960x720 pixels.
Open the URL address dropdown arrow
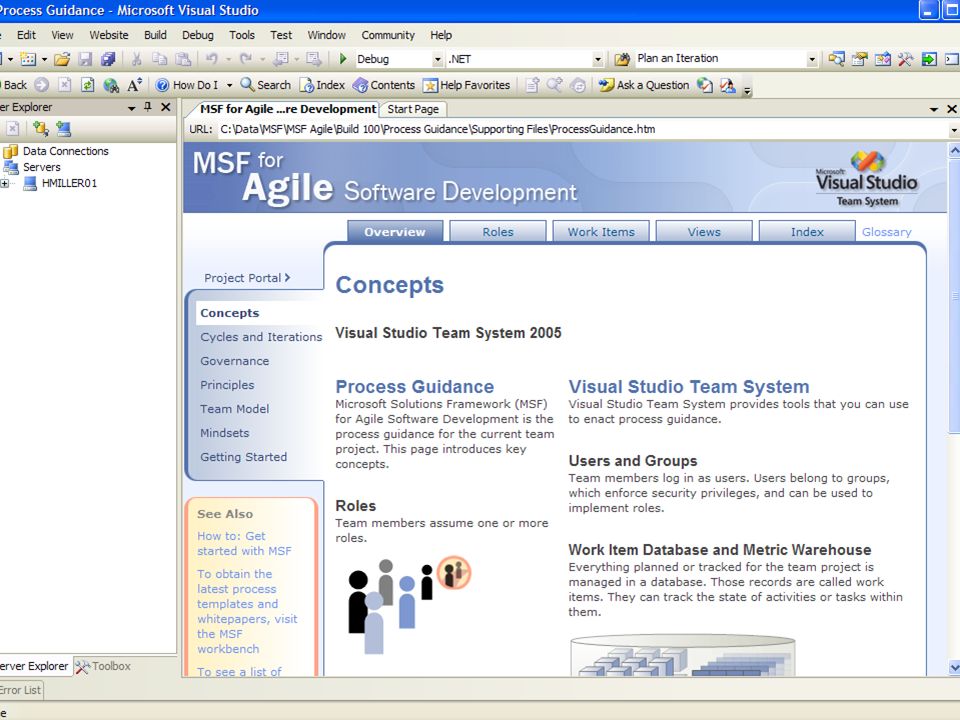point(954,130)
